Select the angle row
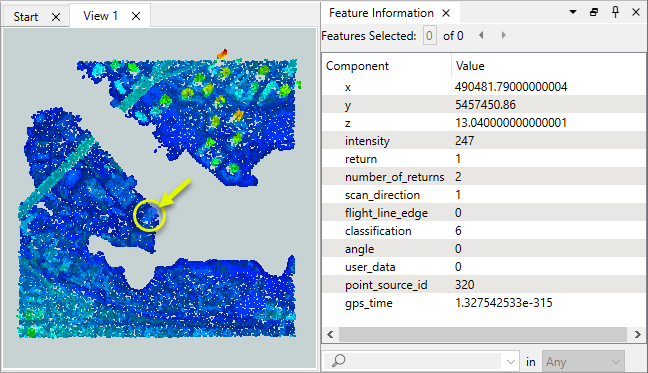Viewport: 648px width, 373px height. click(484, 249)
